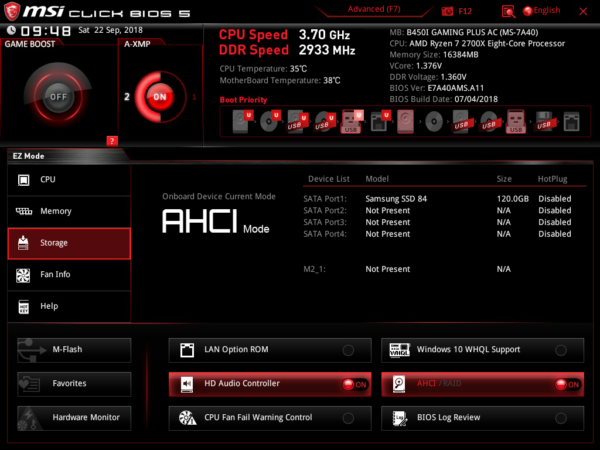This screenshot has height=450, width=600.
Task: Open the Fan Info section
Action: pyautogui.click(x=69, y=275)
